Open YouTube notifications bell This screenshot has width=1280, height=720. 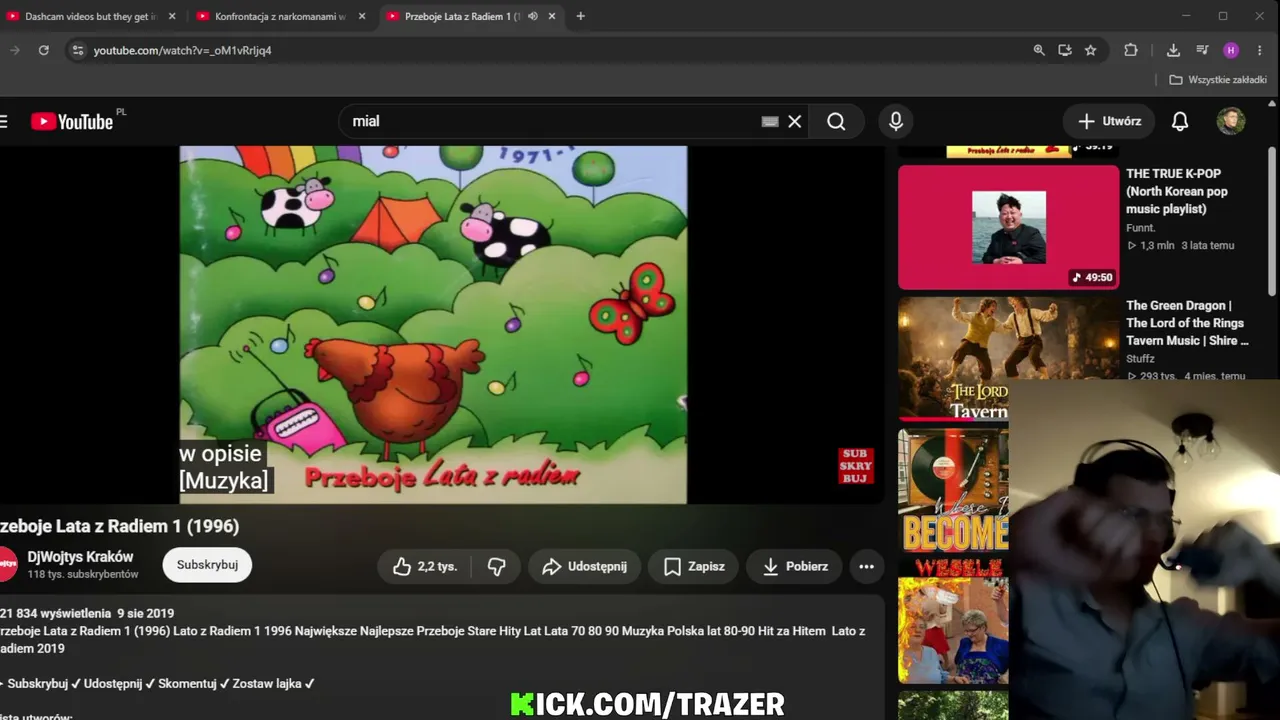[x=1180, y=121]
